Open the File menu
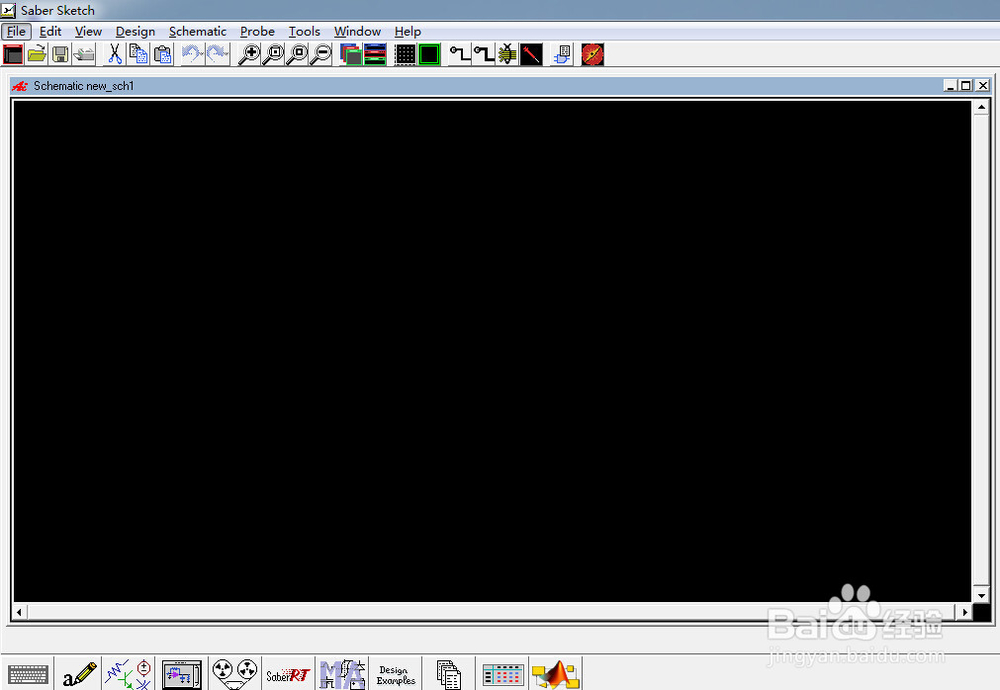Viewport: 1000px width, 690px height. click(17, 31)
